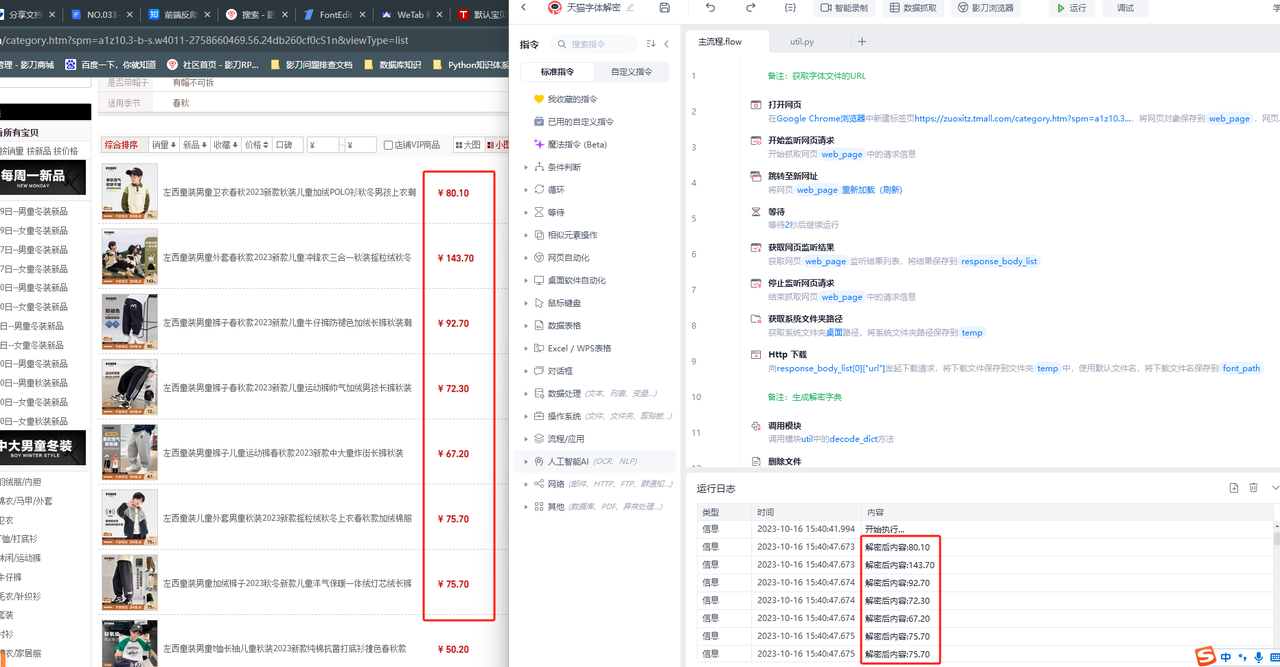This screenshot has height=667, width=1280.
Task: Switch to 标准指令 segment
Action: point(558,72)
